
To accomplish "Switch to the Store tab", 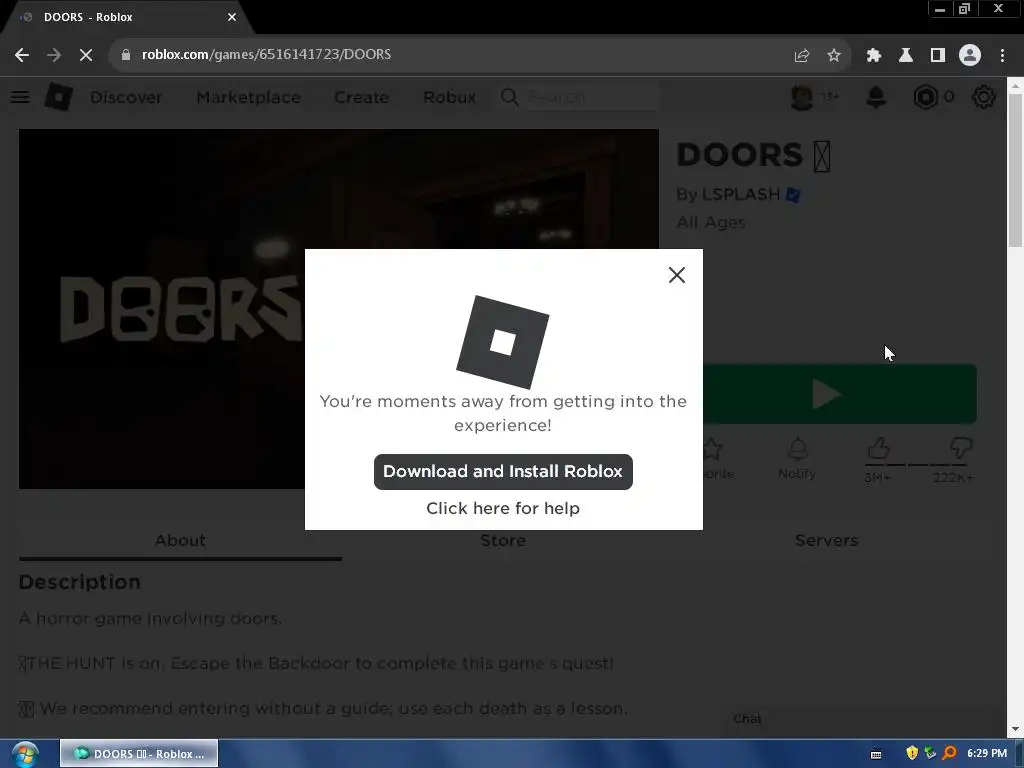I will [x=503, y=541].
